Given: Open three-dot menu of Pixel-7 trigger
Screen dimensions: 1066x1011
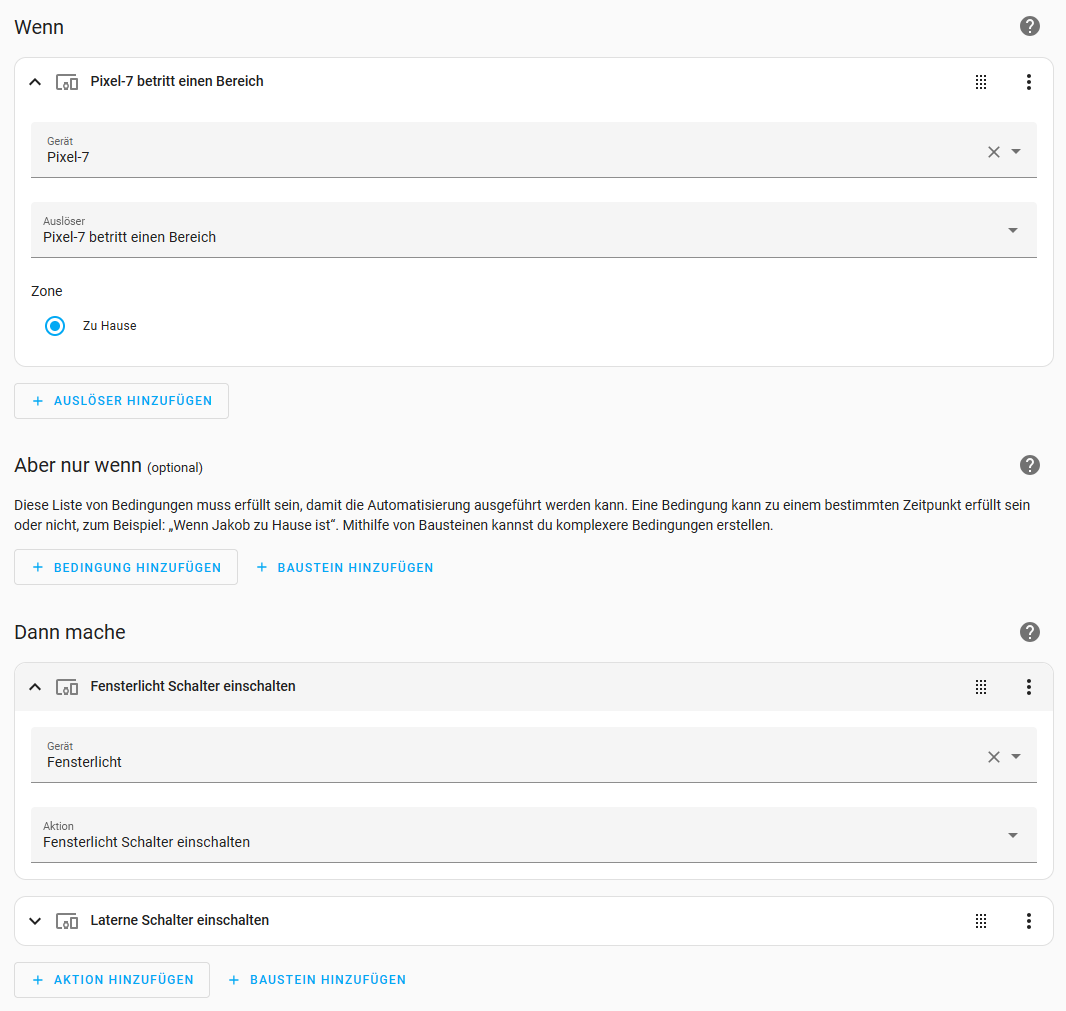Looking at the screenshot, I should tap(1028, 82).
